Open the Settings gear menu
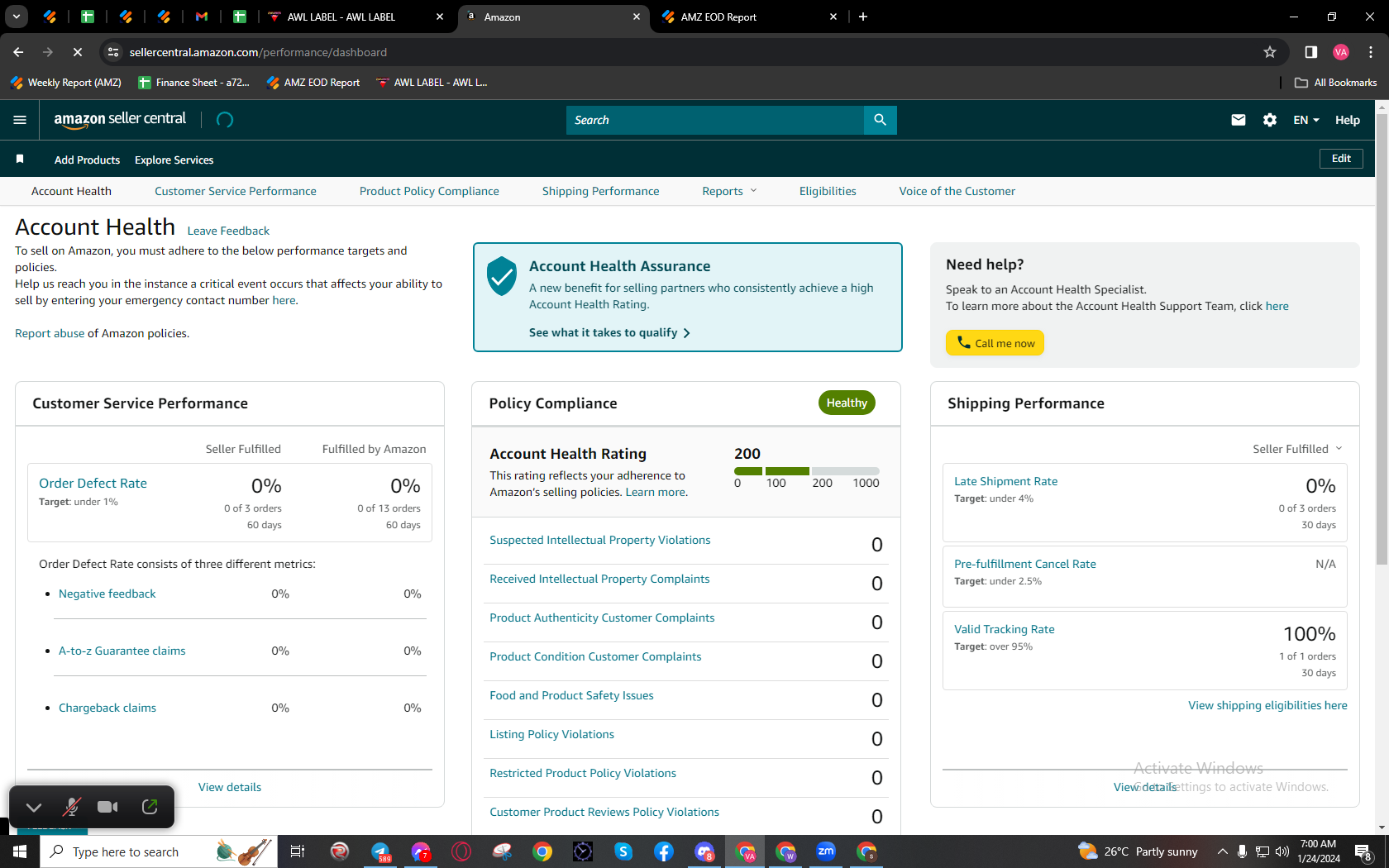 click(x=1270, y=120)
